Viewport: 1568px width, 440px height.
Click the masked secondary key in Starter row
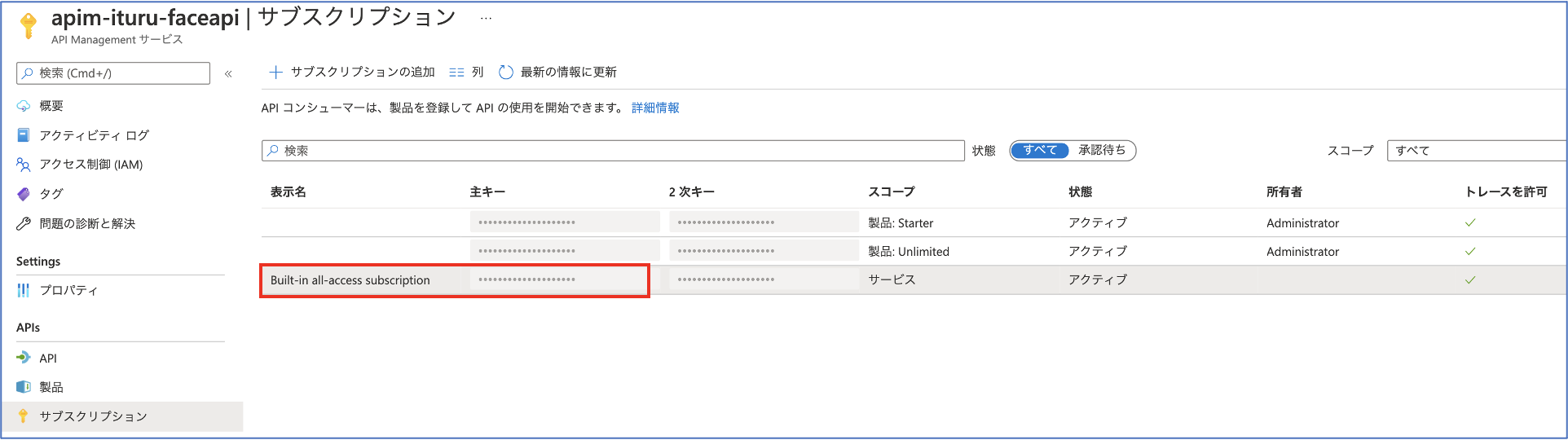point(764,222)
